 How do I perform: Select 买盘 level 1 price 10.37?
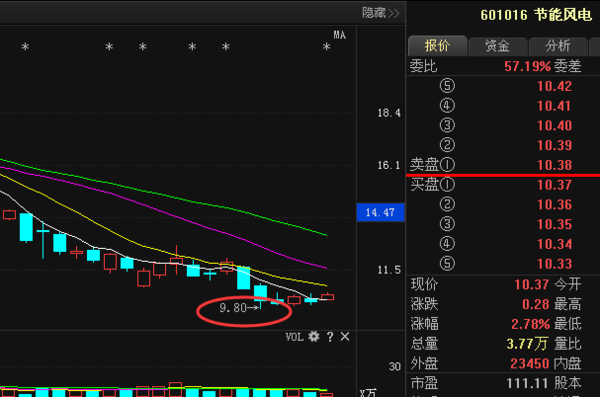554,185
